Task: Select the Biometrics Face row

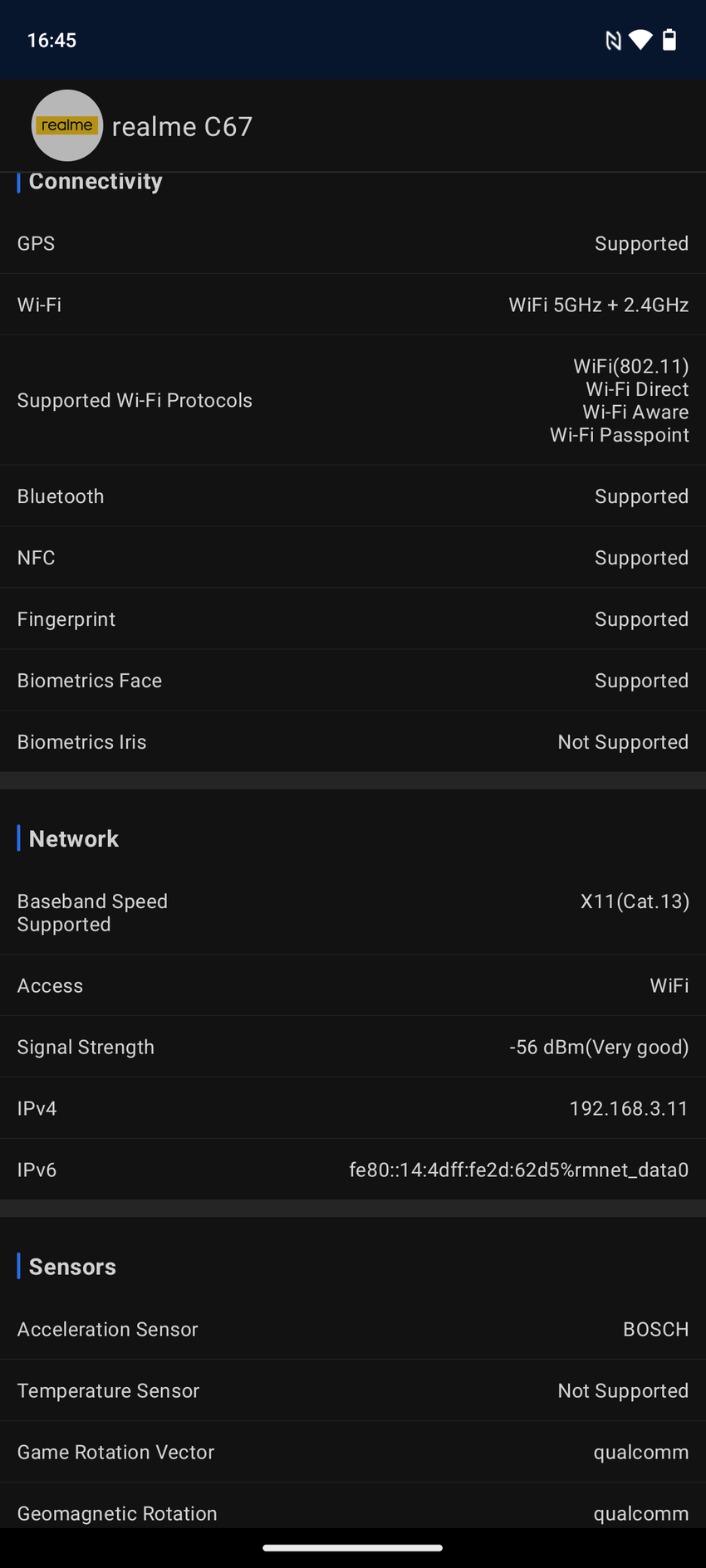Action: pyautogui.click(x=353, y=681)
